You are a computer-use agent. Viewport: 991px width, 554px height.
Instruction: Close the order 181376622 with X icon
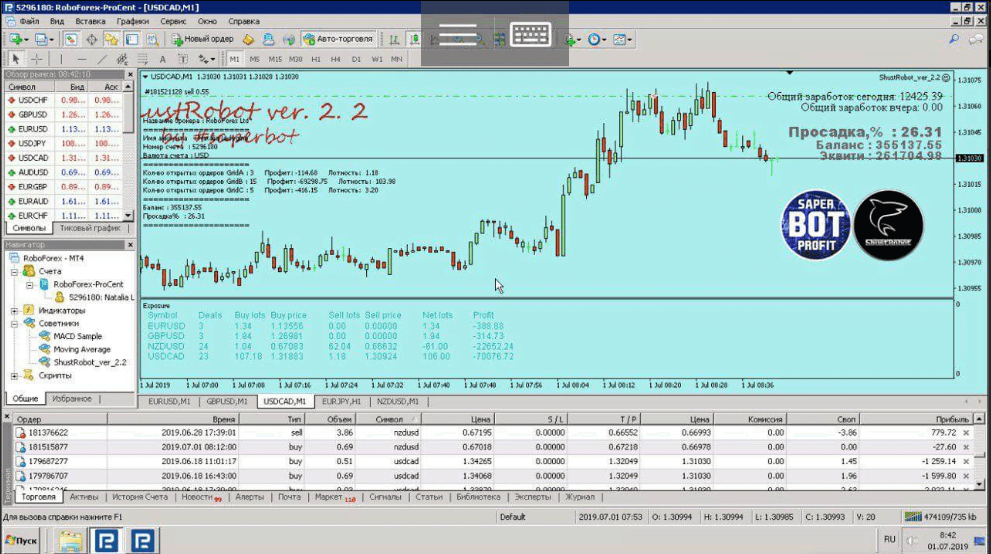point(965,432)
